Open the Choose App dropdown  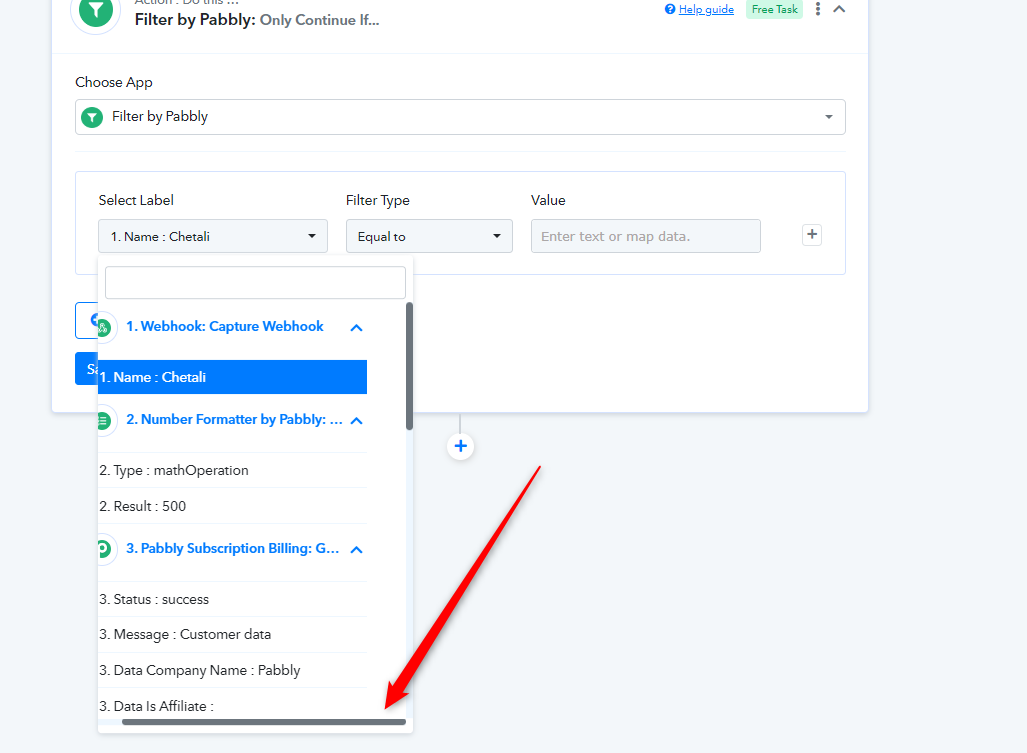(460, 117)
